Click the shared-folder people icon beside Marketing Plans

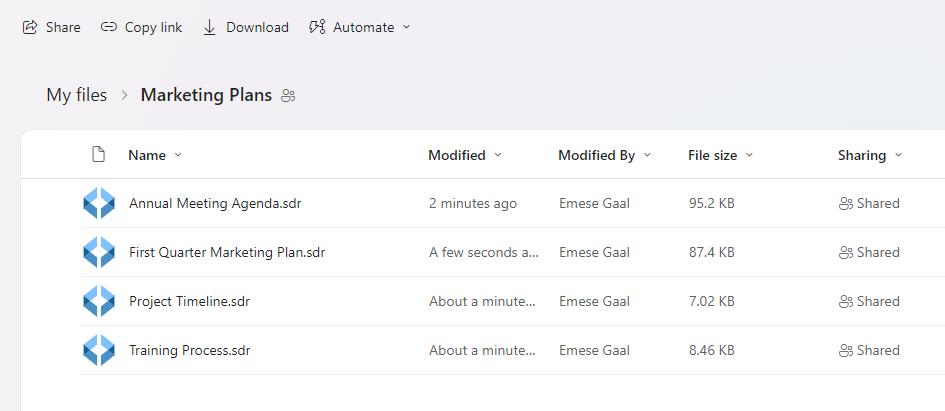point(289,96)
